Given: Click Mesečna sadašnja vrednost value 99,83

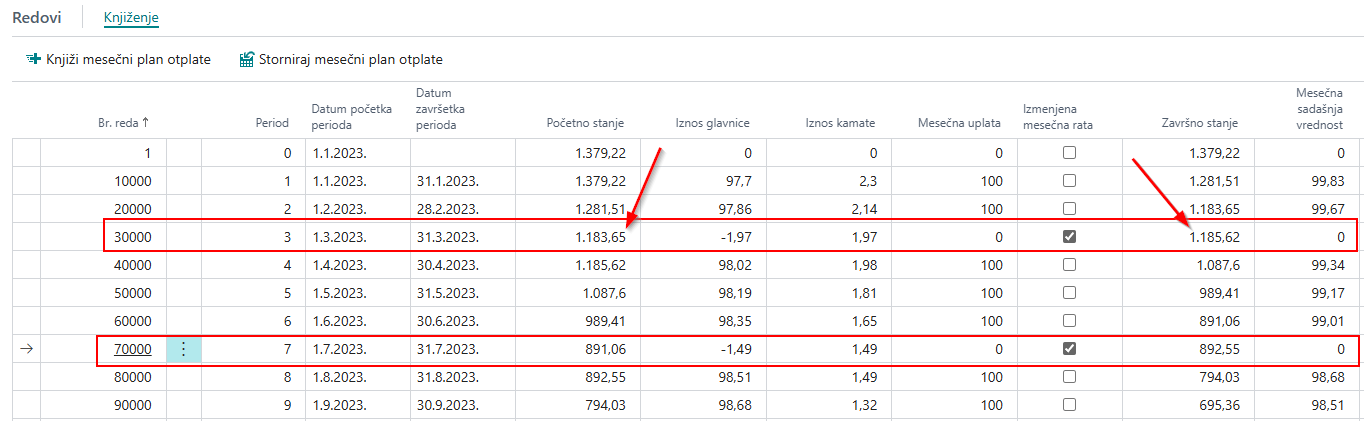Looking at the screenshot, I should [x=1327, y=181].
